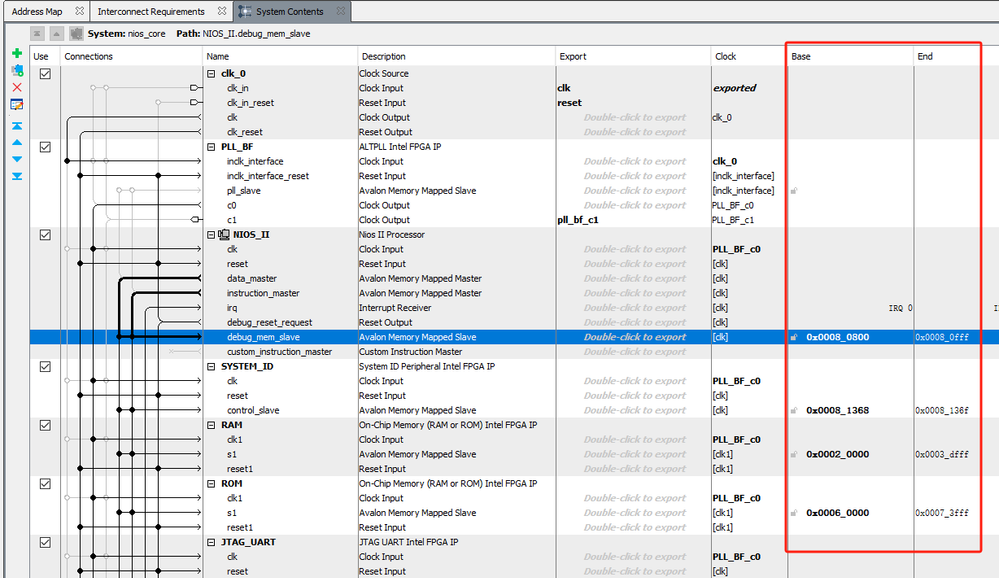999x578 pixels.
Task: Click the lock icon beside base 0x0008_0800
Action: tap(794, 337)
